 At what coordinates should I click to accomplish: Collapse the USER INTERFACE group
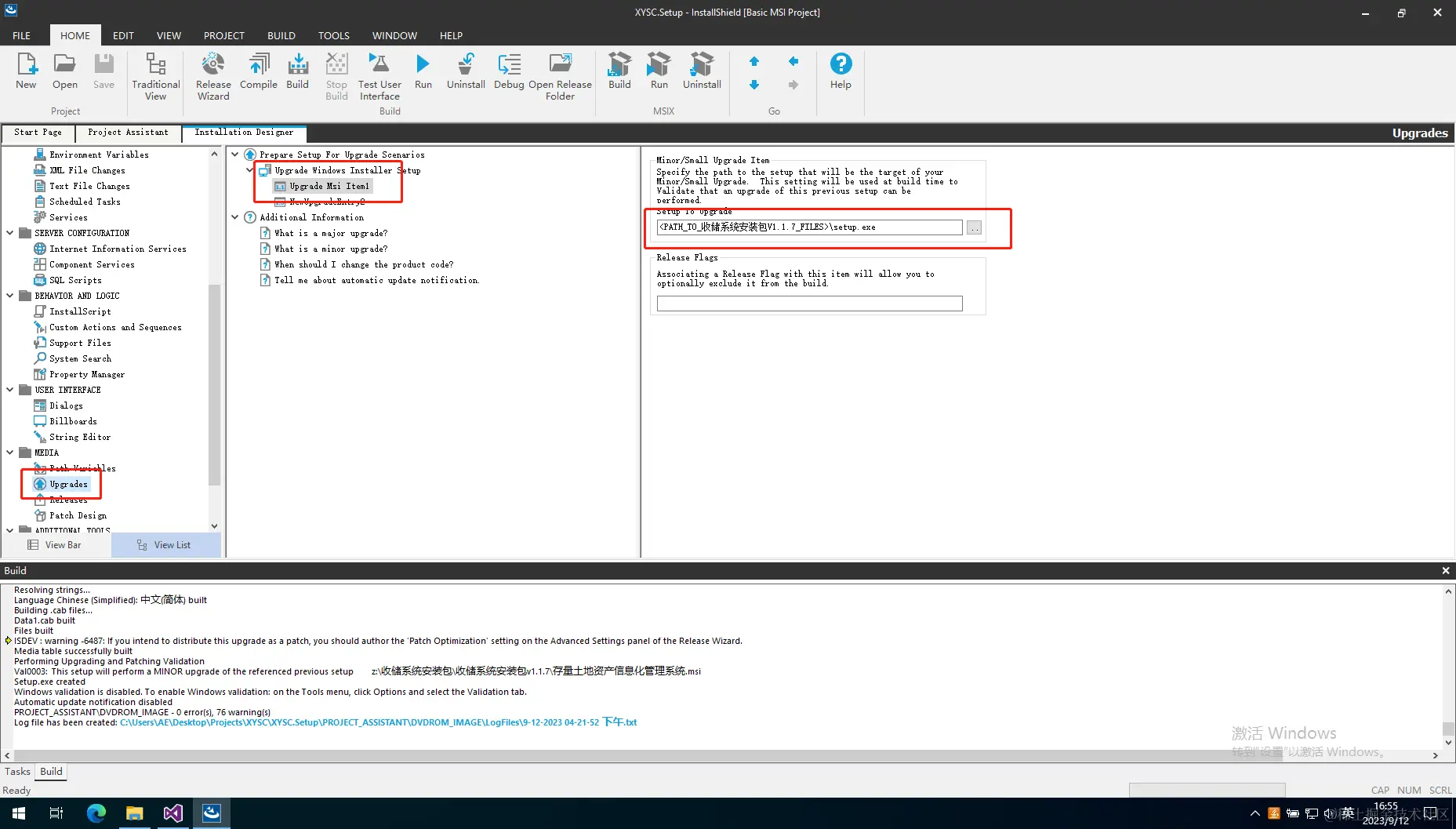pyautogui.click(x=10, y=390)
